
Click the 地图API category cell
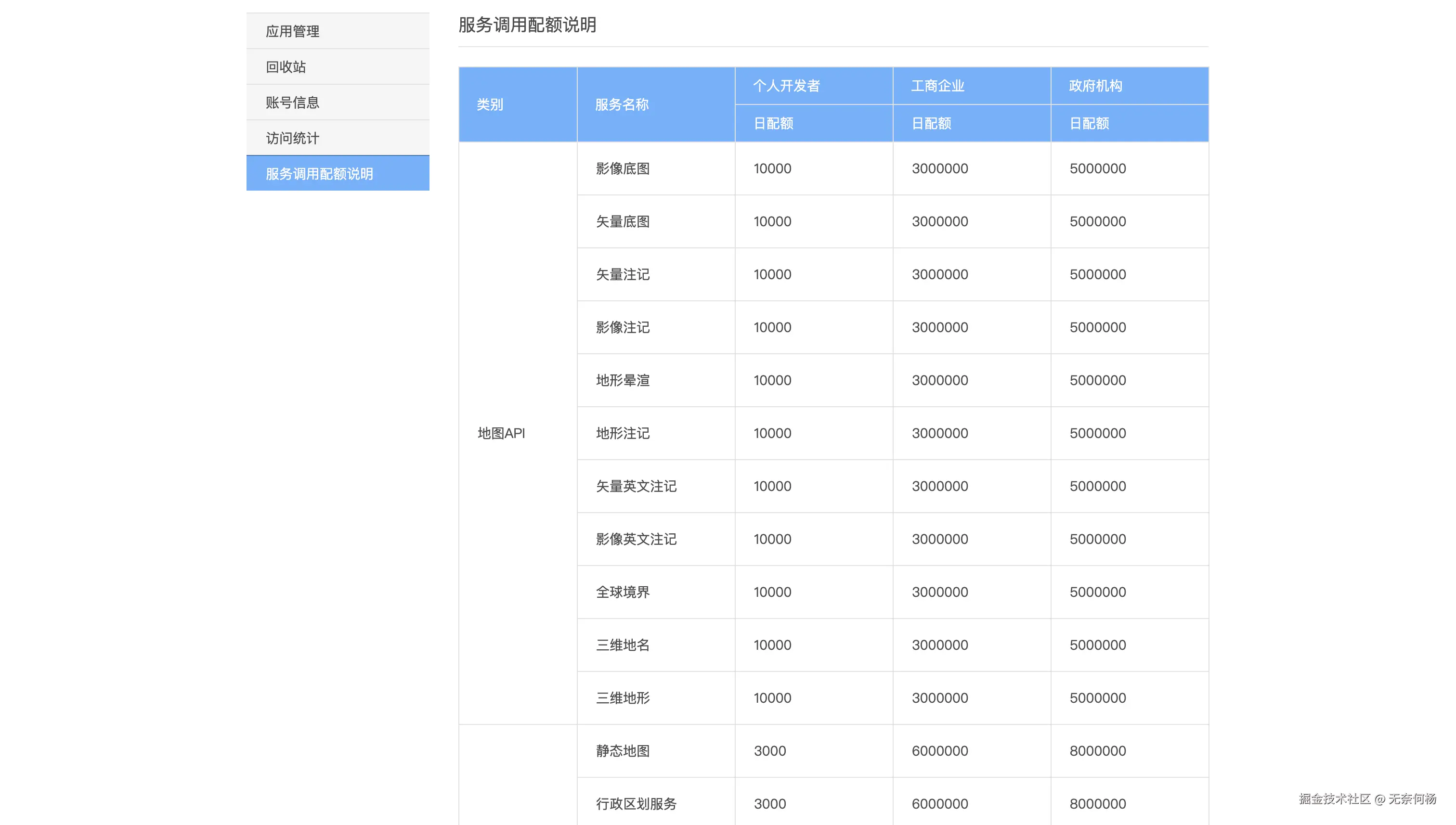pyautogui.click(x=501, y=434)
